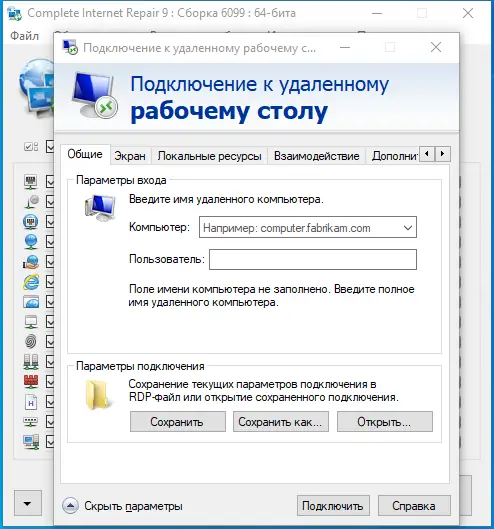The width and height of the screenshot is (494, 529).
Task: Click the plain blue globe network icon in repair list
Action: click(31, 242)
